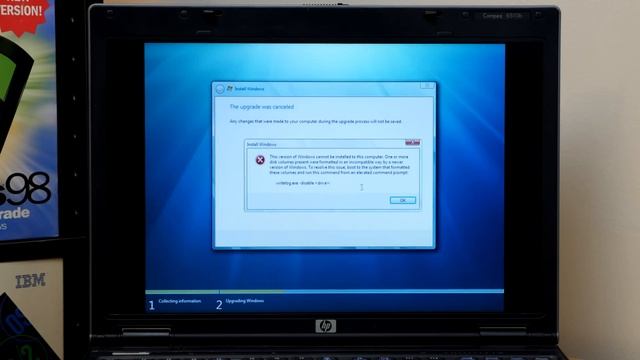Click the back arrow in Install Windows
Viewport: 640px width, 360px height.
(220, 89)
